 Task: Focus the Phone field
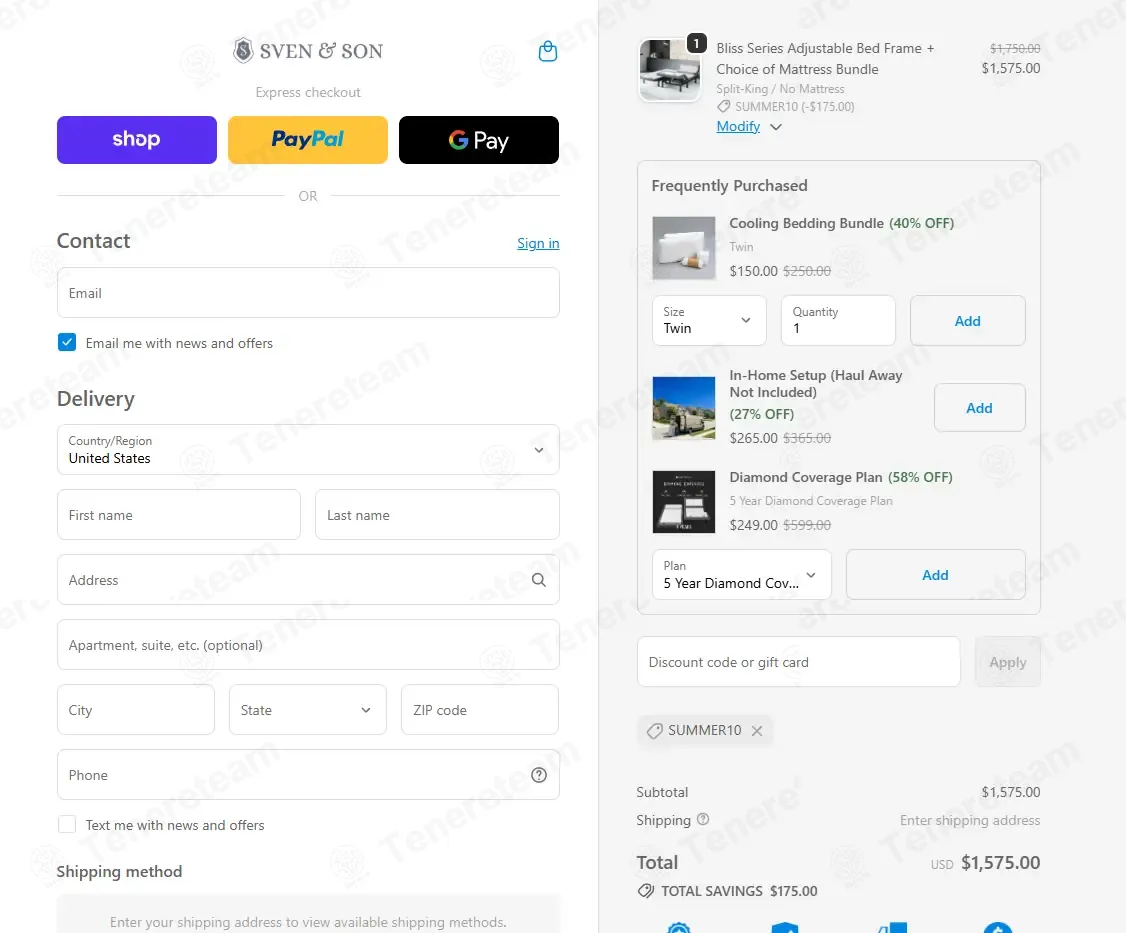point(308,774)
